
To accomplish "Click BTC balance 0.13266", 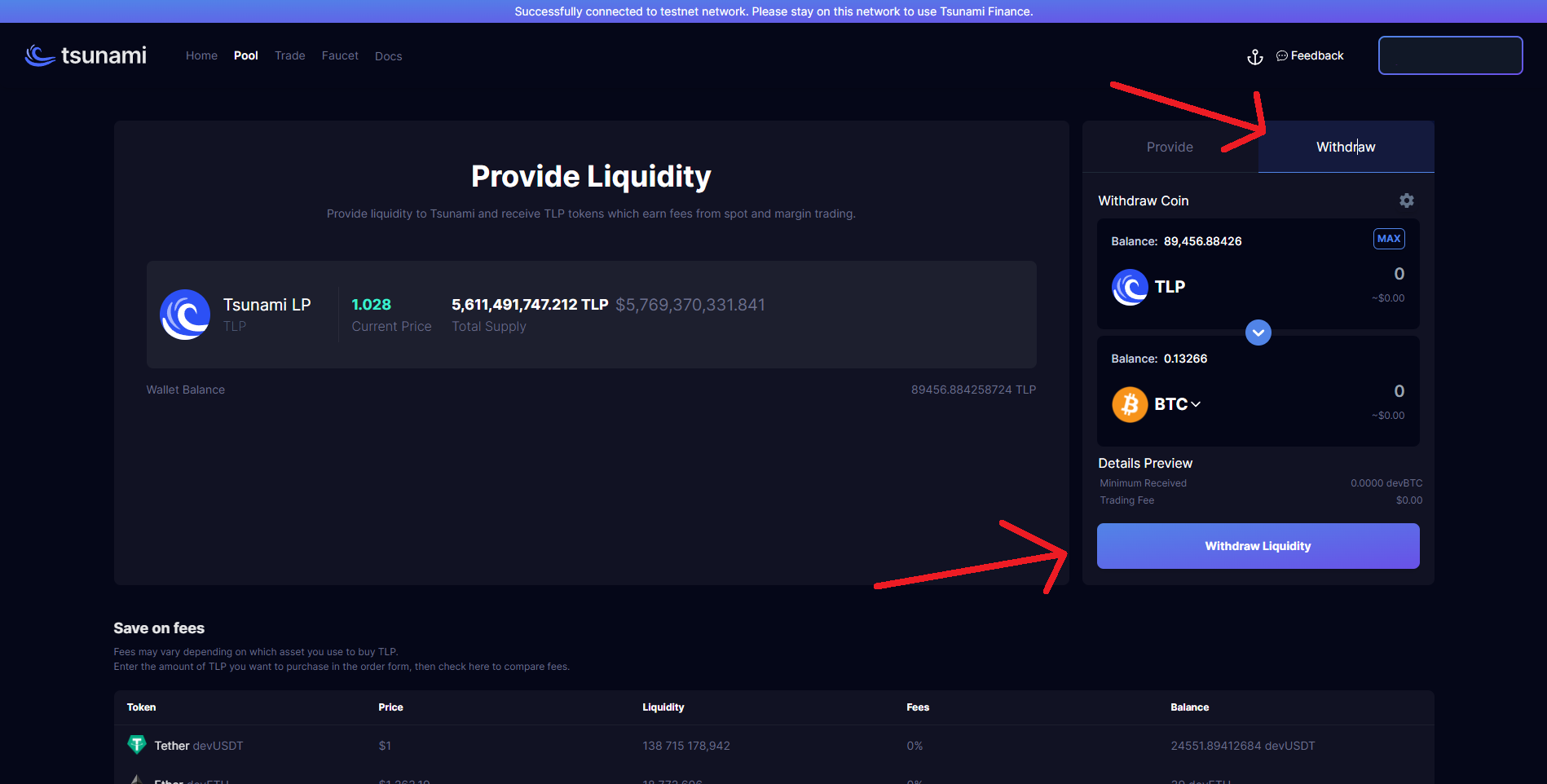I will 1186,359.
